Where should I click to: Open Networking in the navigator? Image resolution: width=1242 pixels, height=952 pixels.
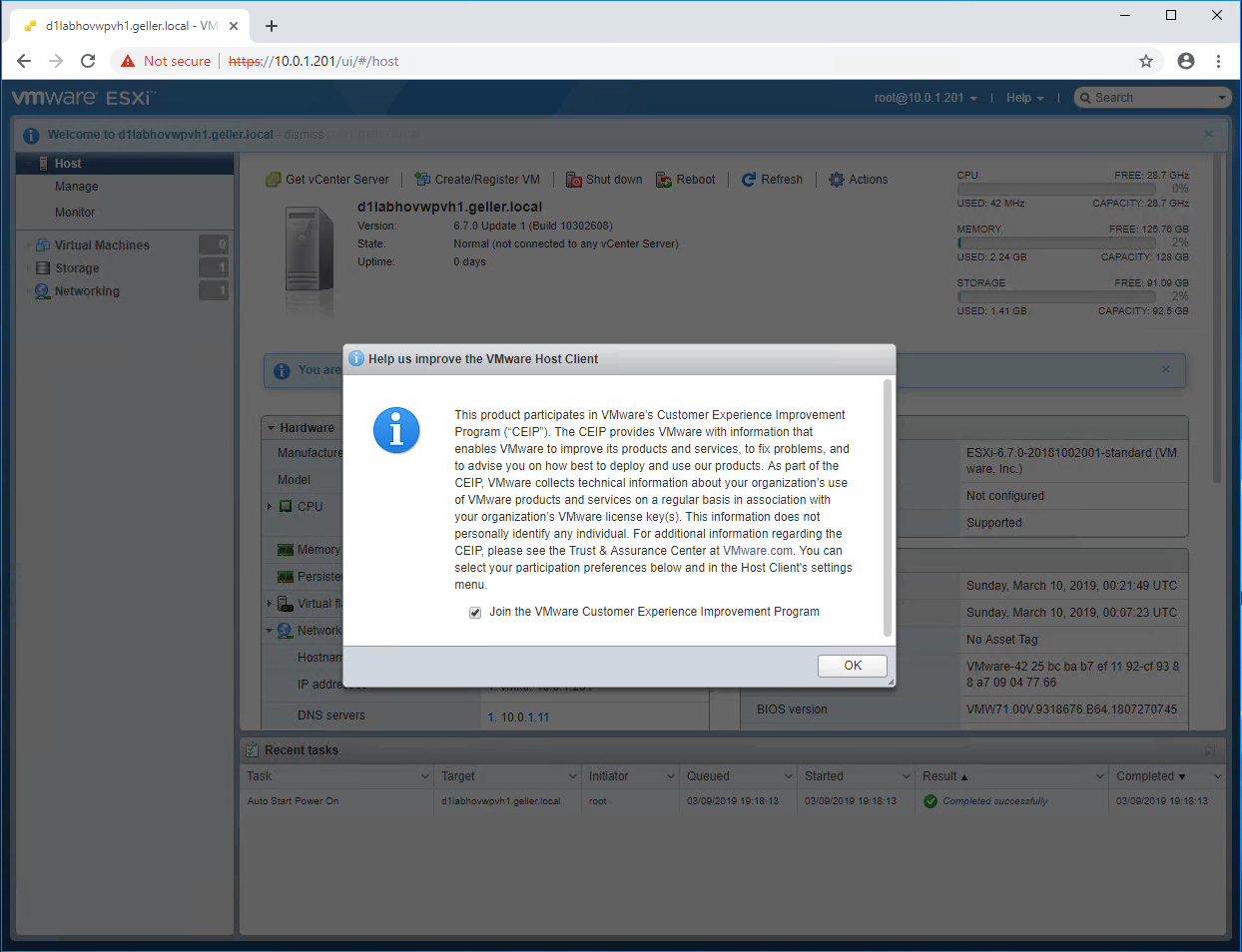[87, 291]
